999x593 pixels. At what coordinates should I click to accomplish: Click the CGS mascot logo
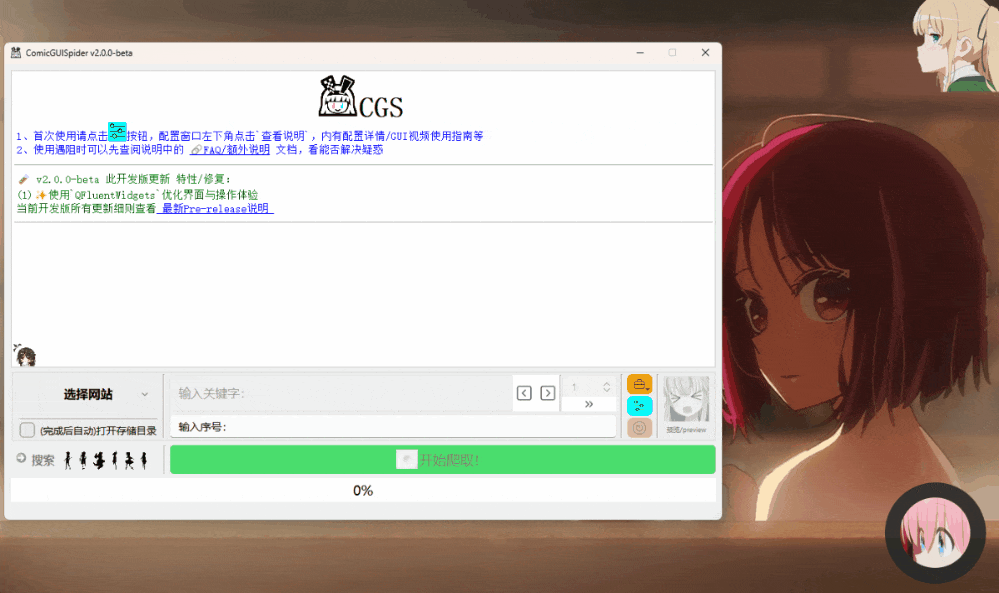point(338,98)
